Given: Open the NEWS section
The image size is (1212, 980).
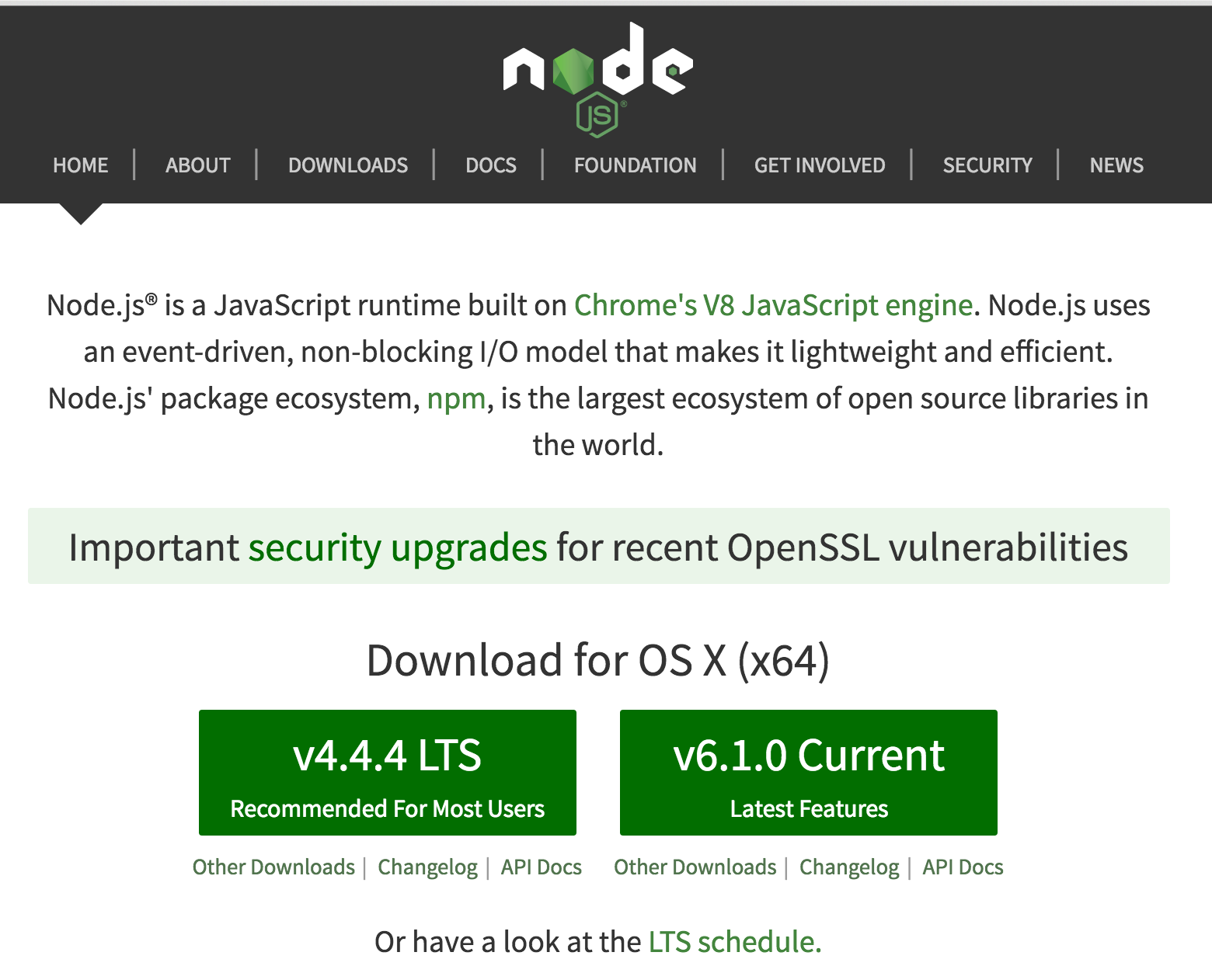Looking at the screenshot, I should point(1116,165).
